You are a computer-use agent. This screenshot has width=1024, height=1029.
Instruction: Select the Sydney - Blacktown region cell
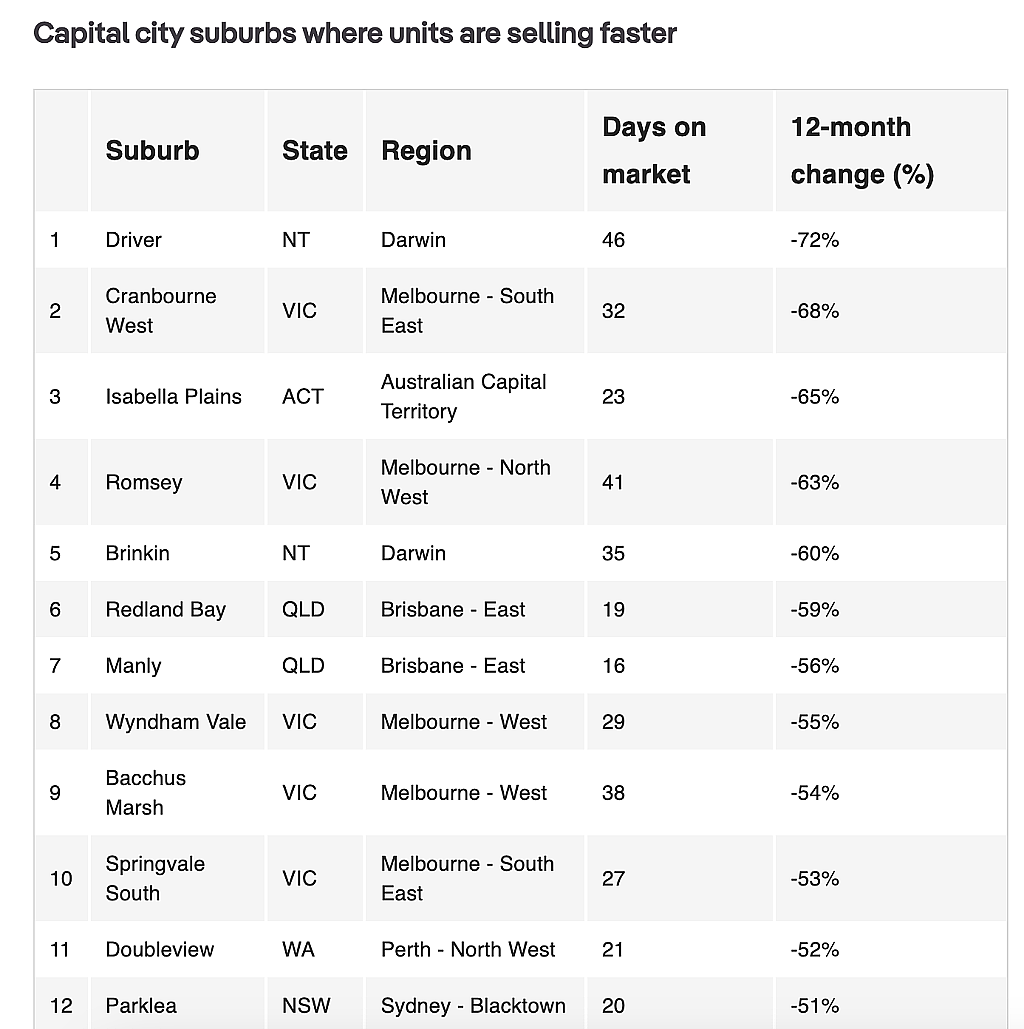(x=475, y=1005)
